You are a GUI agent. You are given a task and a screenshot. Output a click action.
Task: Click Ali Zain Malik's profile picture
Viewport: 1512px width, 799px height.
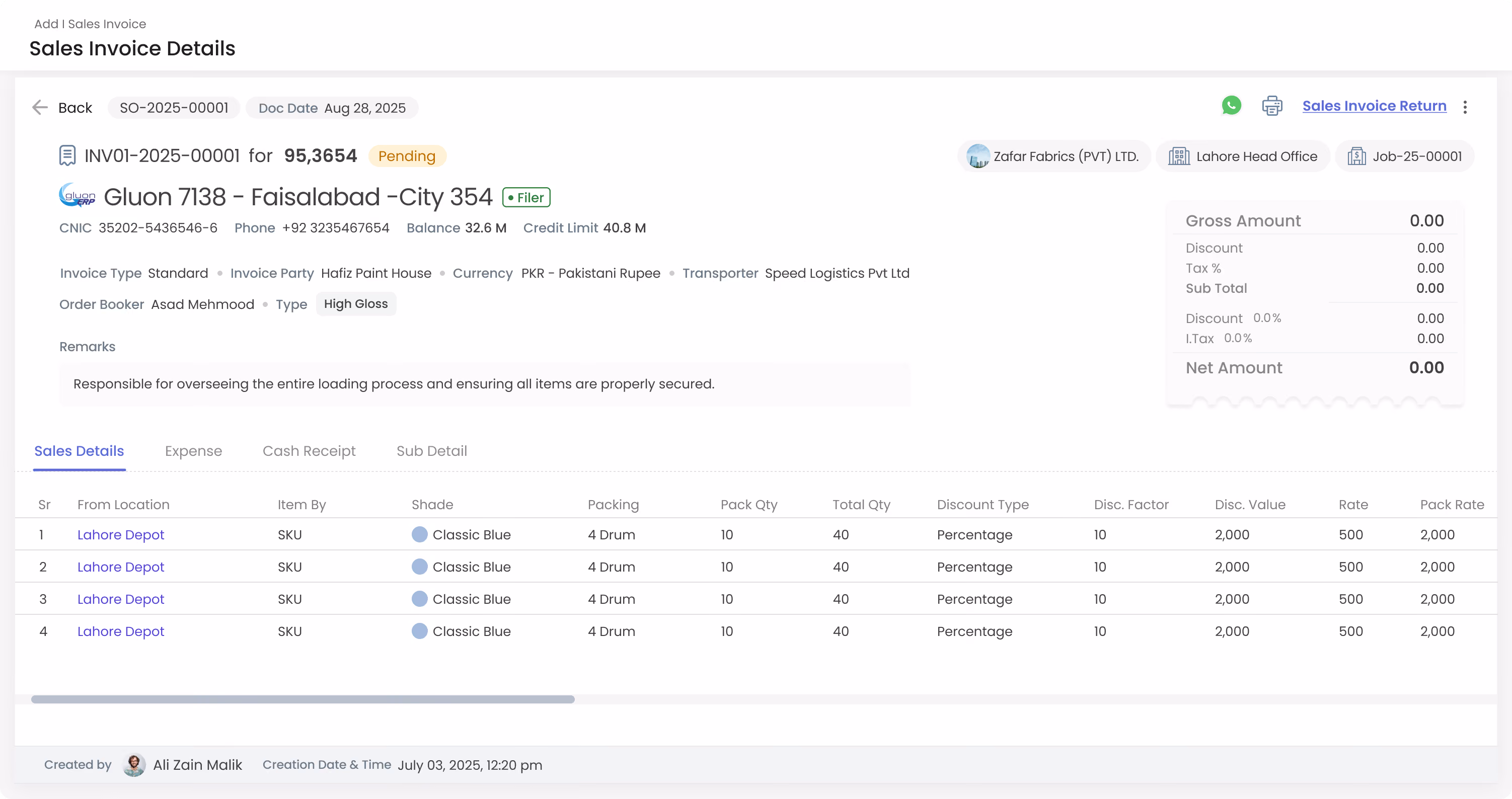134,764
